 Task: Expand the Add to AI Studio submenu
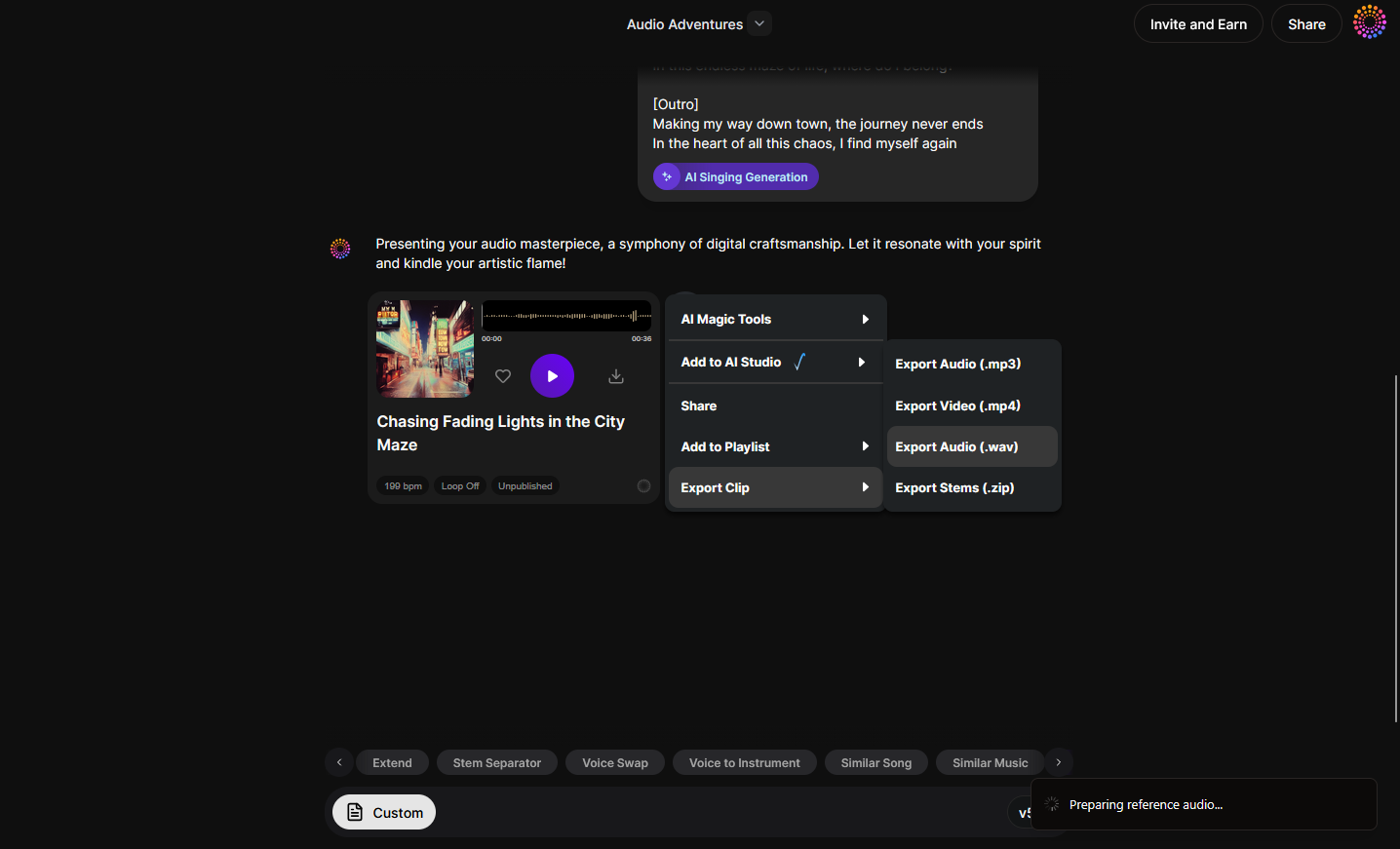[775, 363]
